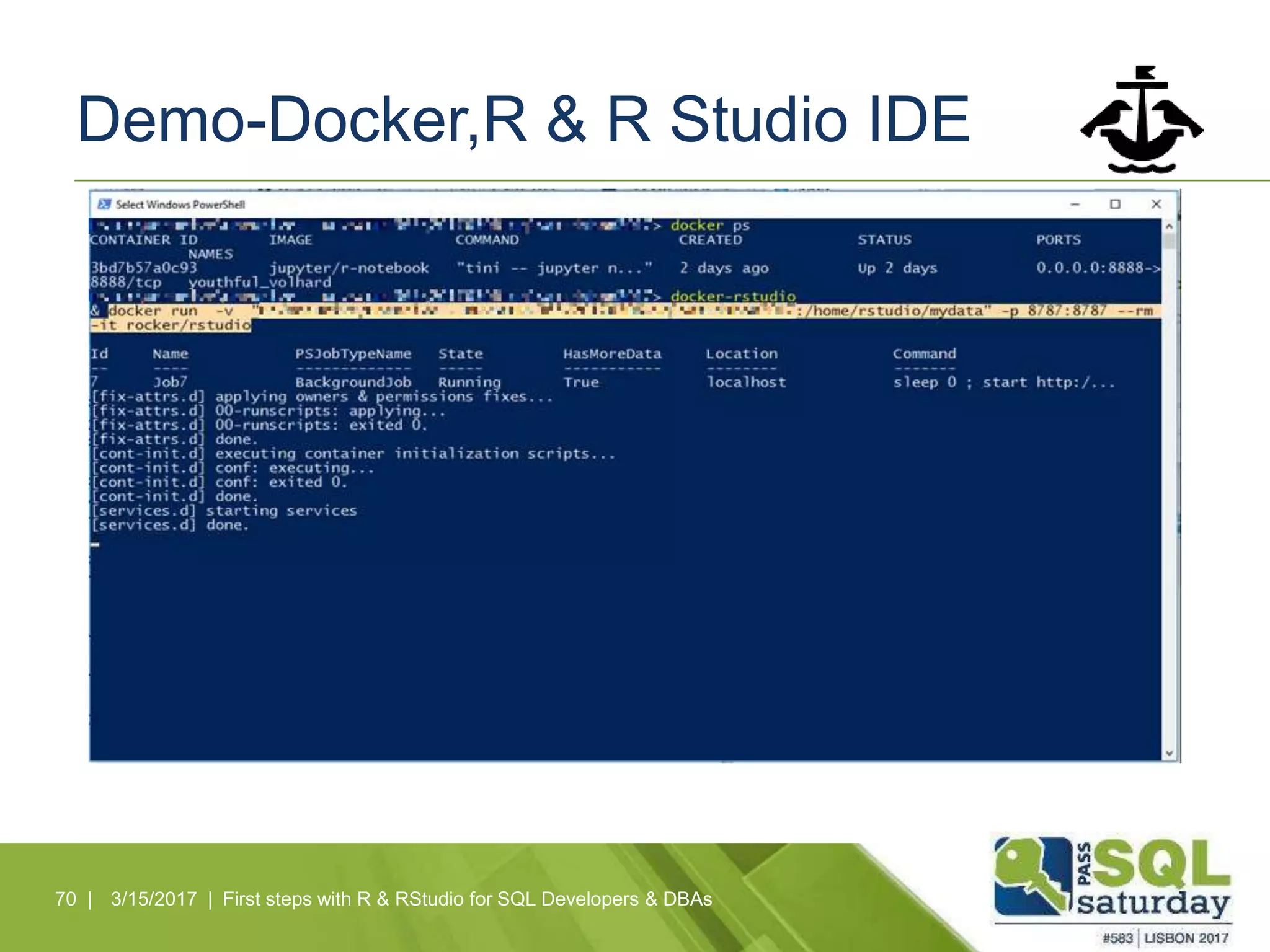Click the 'Running' state value
The width and height of the screenshot is (1270, 952).
click(x=469, y=382)
